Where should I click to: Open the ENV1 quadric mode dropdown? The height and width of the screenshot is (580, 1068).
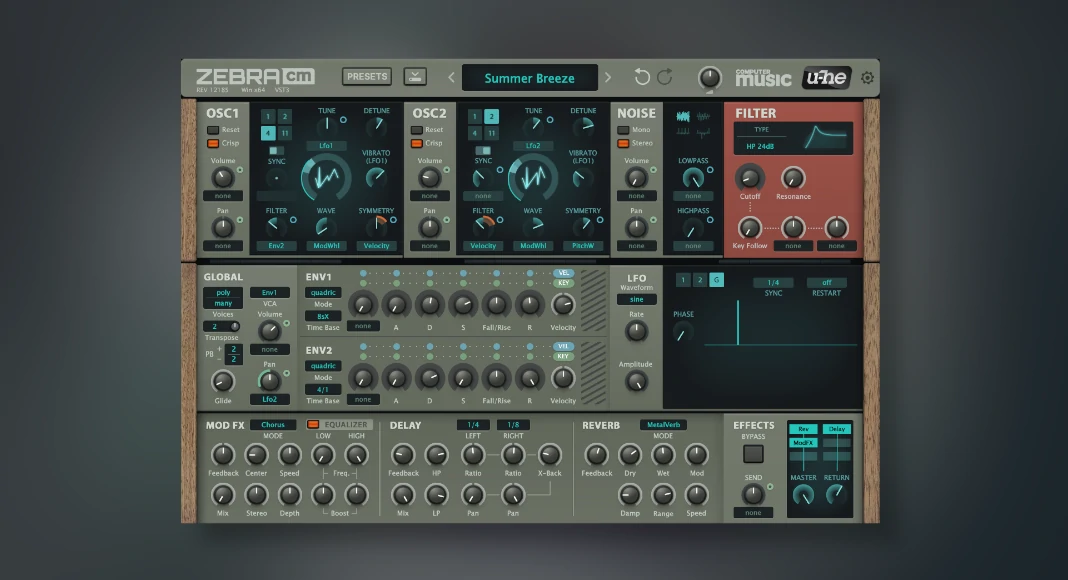coord(323,293)
